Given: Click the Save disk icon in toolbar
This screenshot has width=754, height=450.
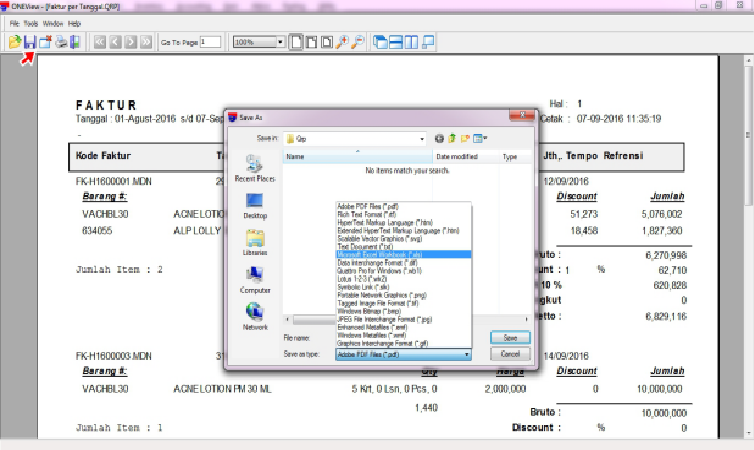Looking at the screenshot, I should [x=30, y=42].
